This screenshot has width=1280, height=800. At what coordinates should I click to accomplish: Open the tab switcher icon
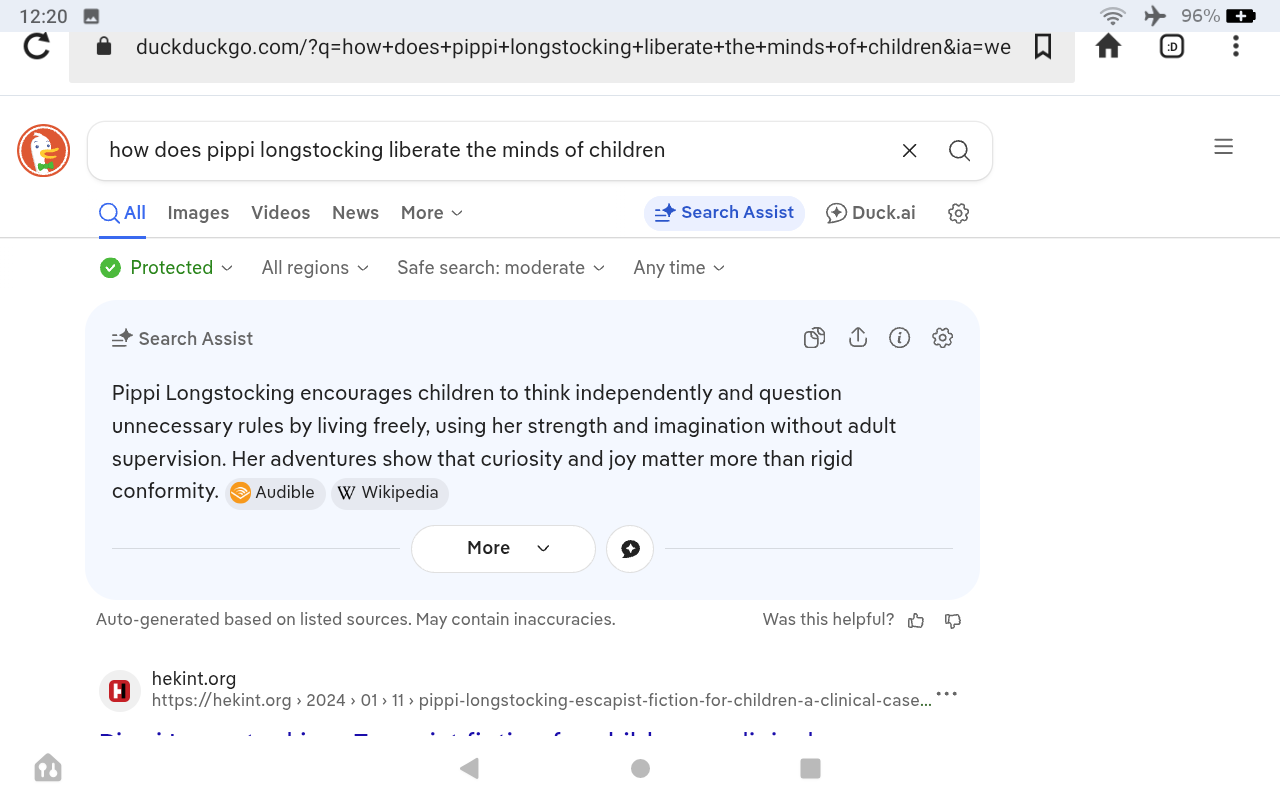pyautogui.click(x=1172, y=46)
